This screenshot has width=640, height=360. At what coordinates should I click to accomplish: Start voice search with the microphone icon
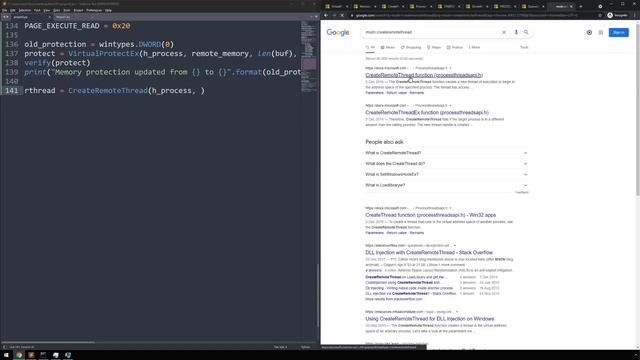[x=516, y=32]
